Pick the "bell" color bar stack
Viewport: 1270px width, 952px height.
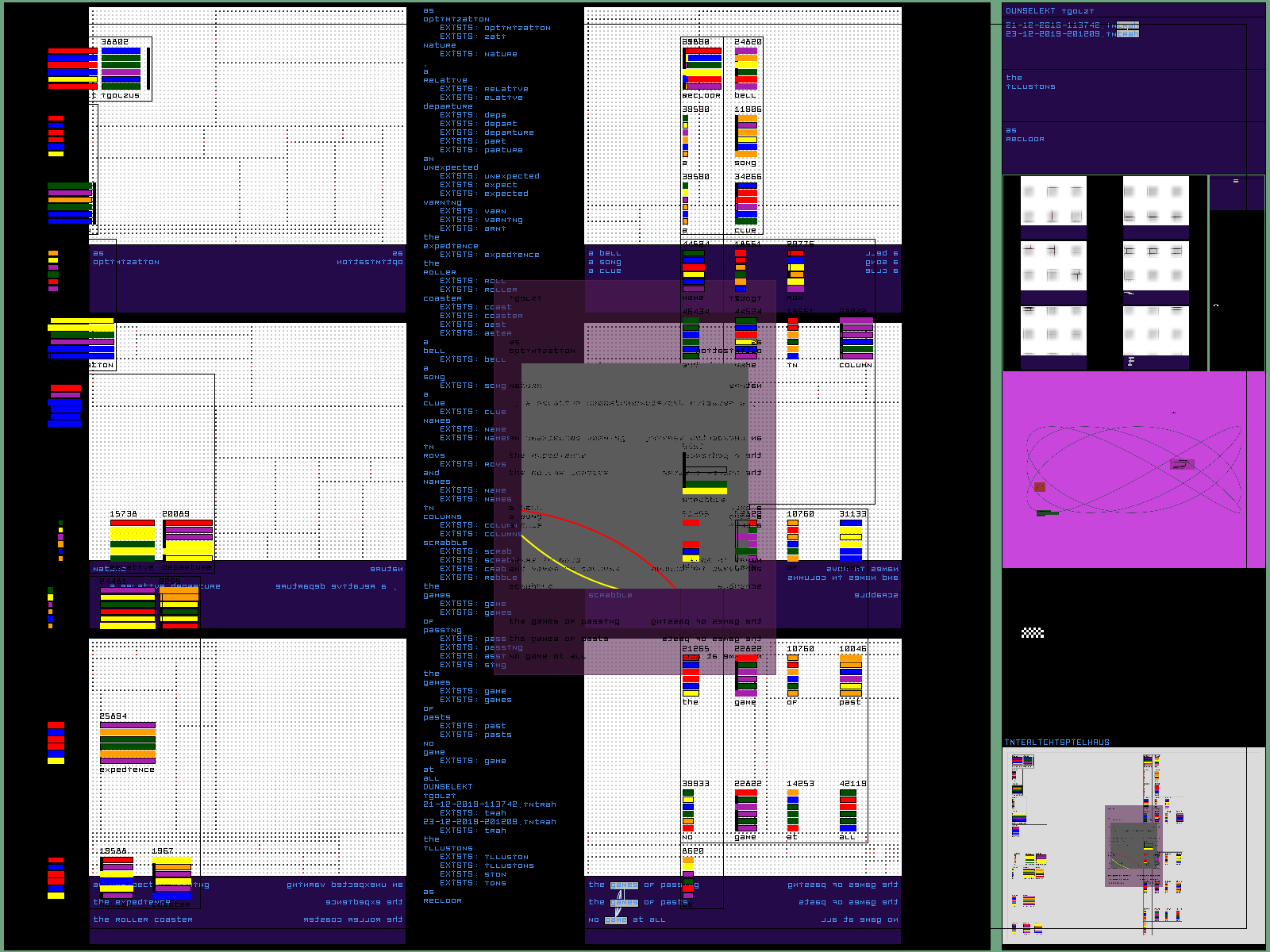(x=745, y=68)
